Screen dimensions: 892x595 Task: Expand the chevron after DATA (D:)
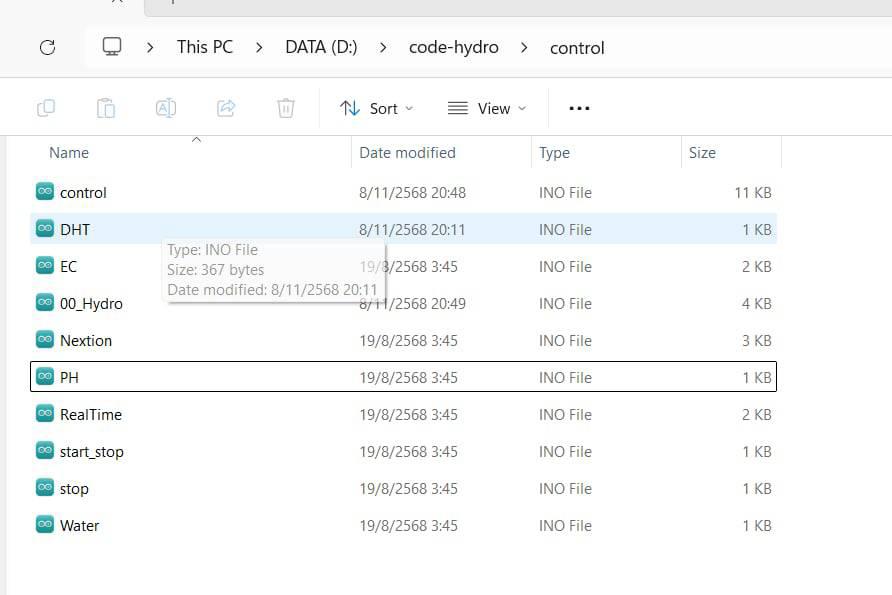(383, 47)
